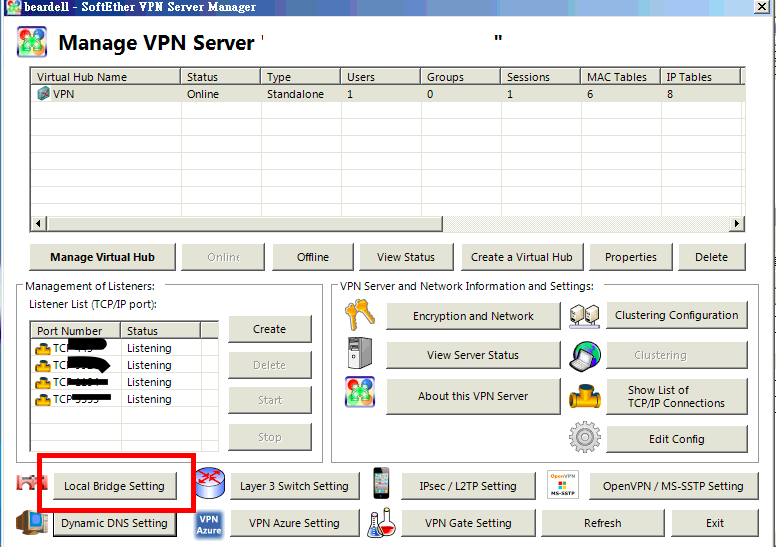
Task: Click the twin servers icon beside Clustering Configuration
Action: coord(584,316)
